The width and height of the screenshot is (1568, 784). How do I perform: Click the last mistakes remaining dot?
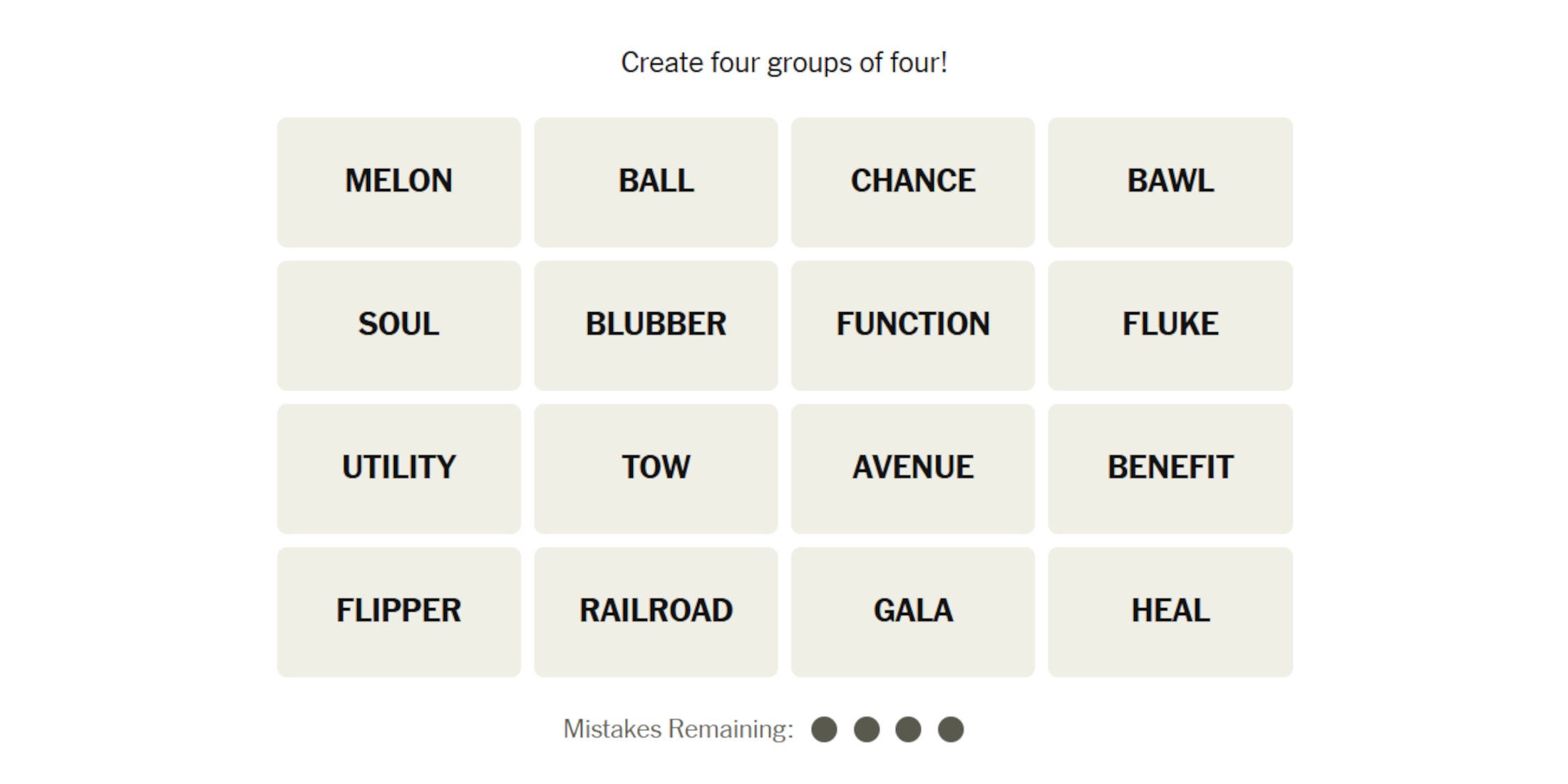[x=951, y=729]
